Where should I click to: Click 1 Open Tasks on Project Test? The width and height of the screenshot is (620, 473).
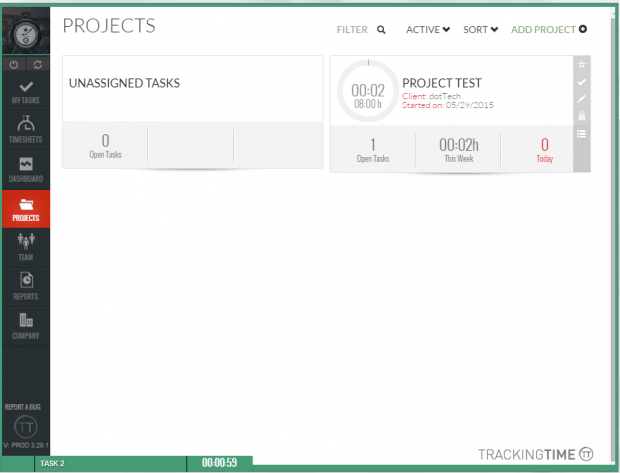point(373,150)
